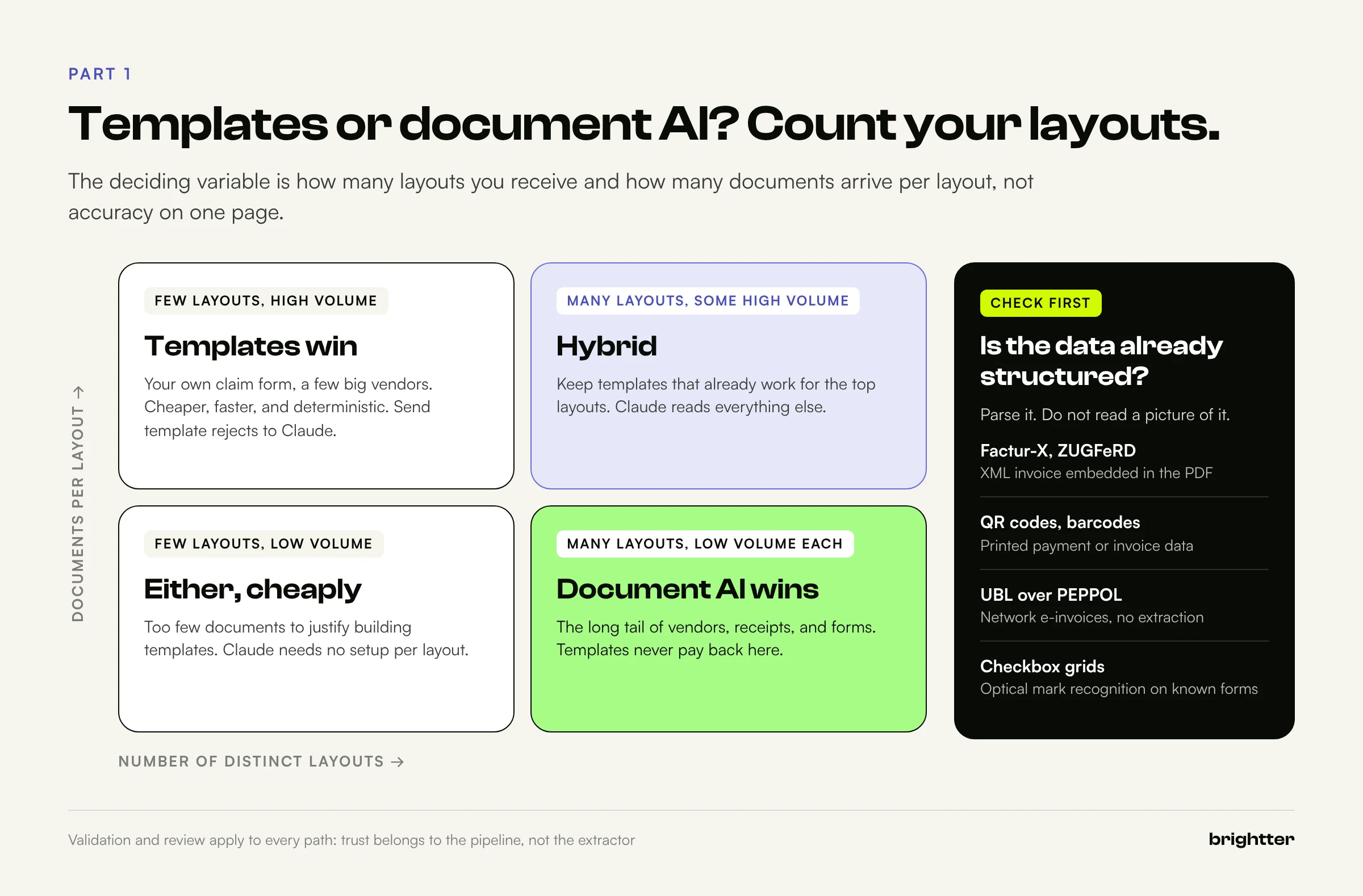Click the 'Document AI wins' heading
Image resolution: width=1363 pixels, height=896 pixels.
687,589
